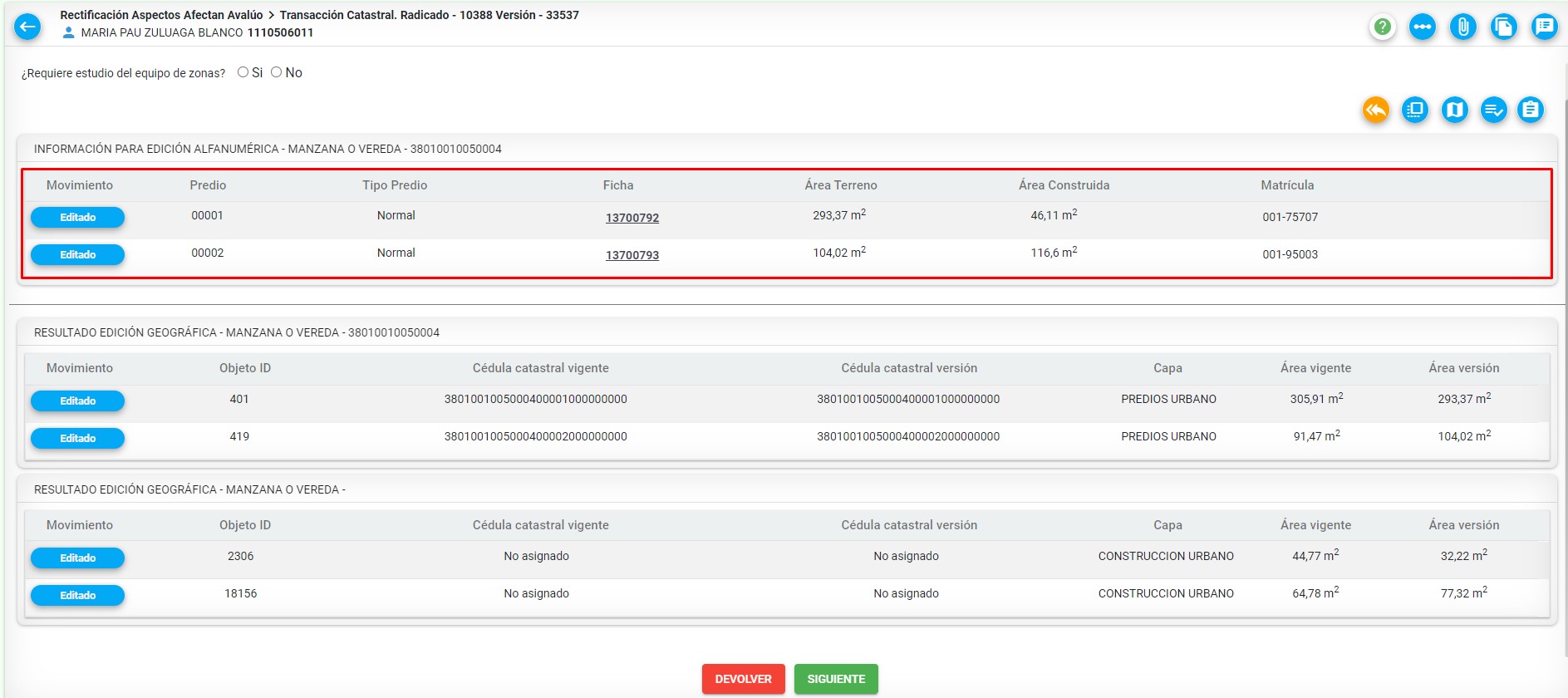Click Editado button for Objeto ID 18156
Image resolution: width=1568 pixels, height=698 pixels.
(x=77, y=595)
